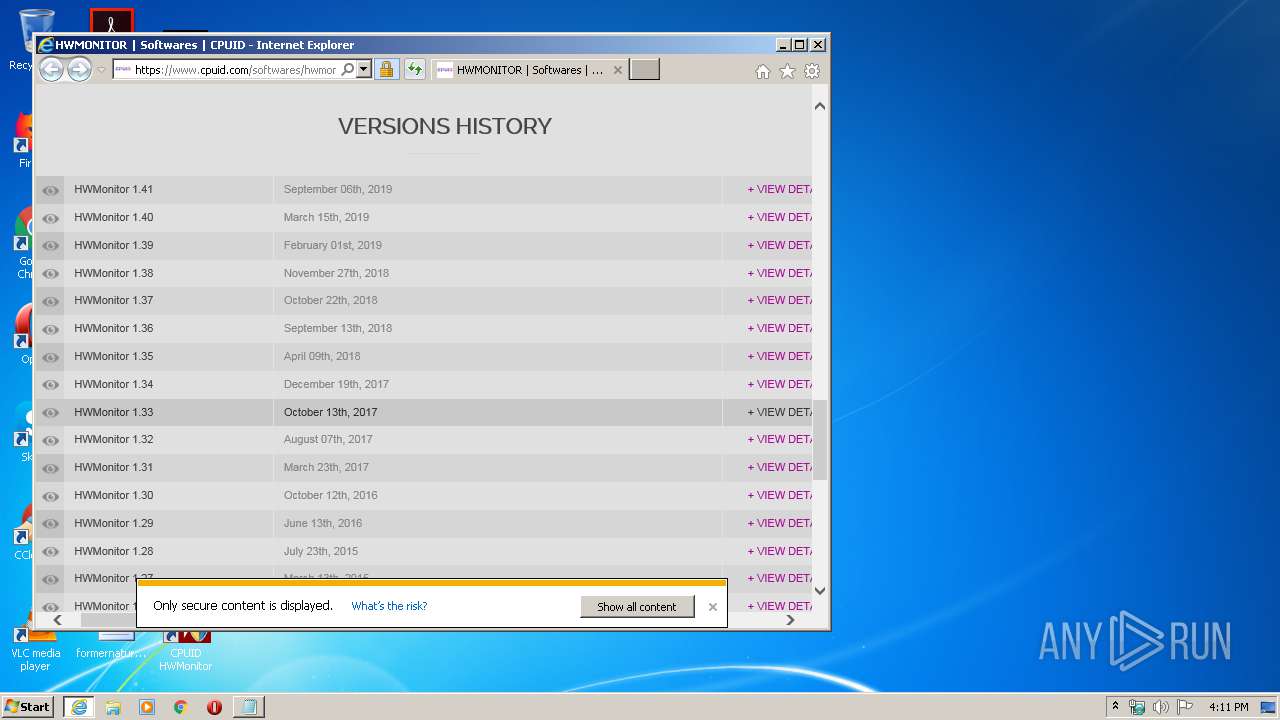Image resolution: width=1280 pixels, height=720 pixels.
Task: Click the date October 13th, 2017
Action: tap(331, 412)
